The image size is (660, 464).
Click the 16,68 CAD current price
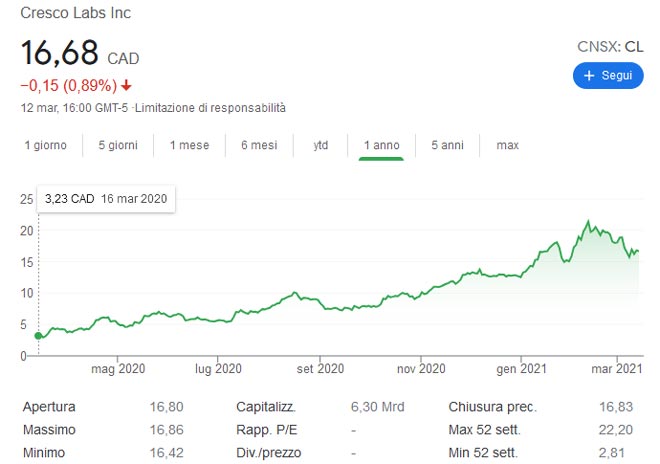coord(80,54)
